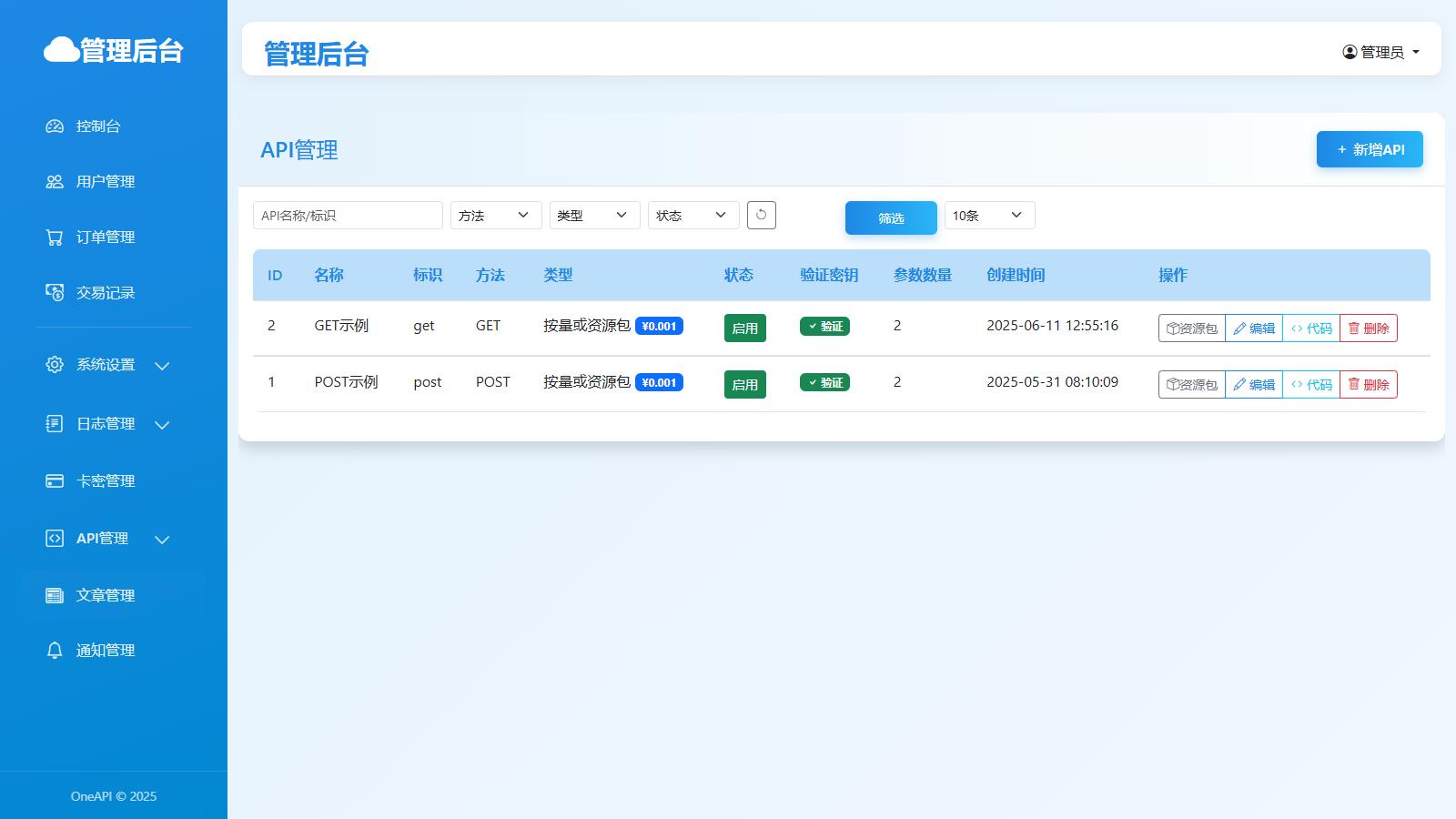Open the 类型 filter dropdown

click(x=594, y=216)
